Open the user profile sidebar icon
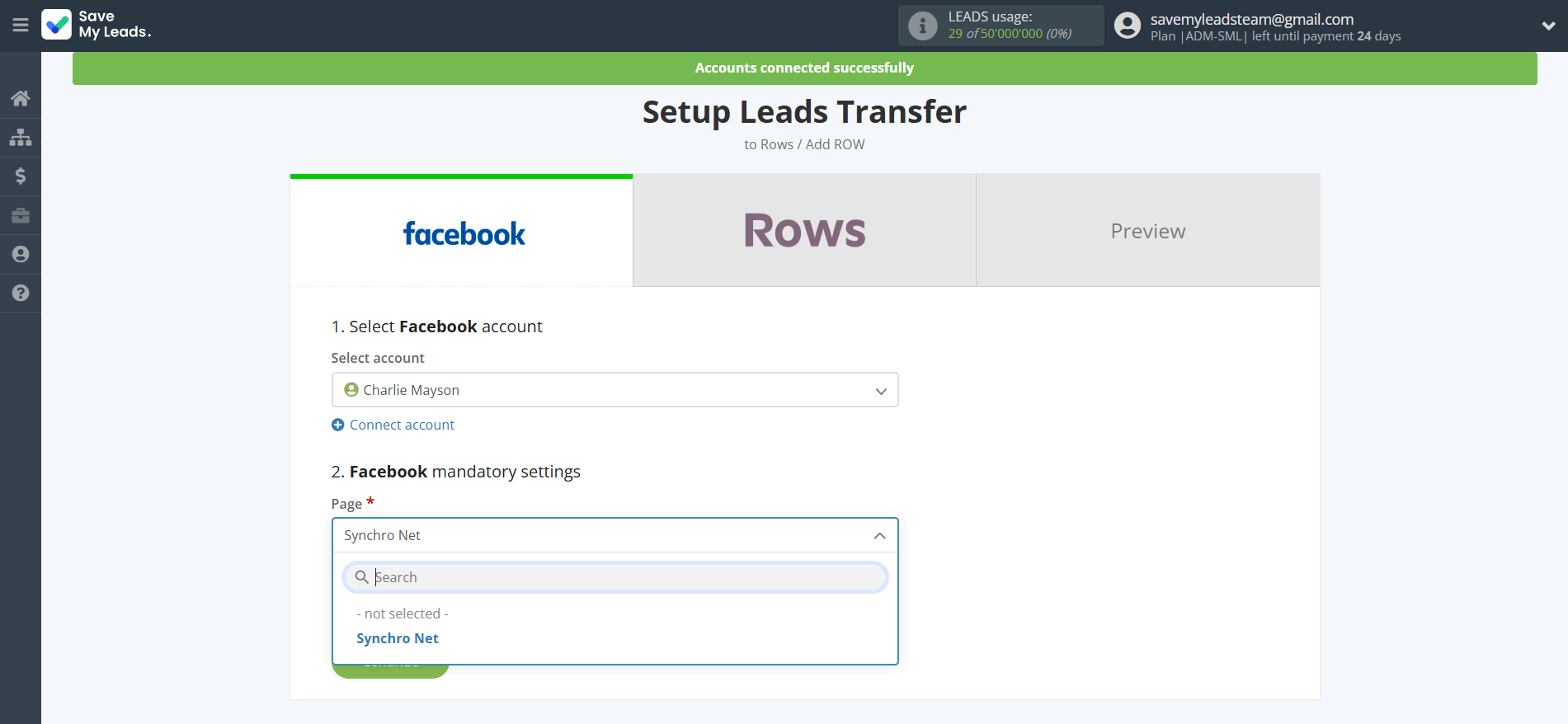 [x=21, y=254]
